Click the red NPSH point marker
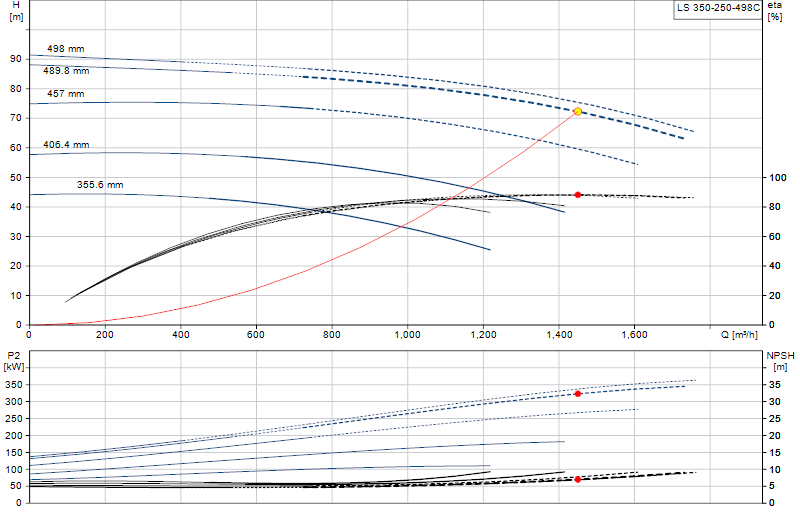The height and width of the screenshot is (520, 800). click(x=578, y=479)
